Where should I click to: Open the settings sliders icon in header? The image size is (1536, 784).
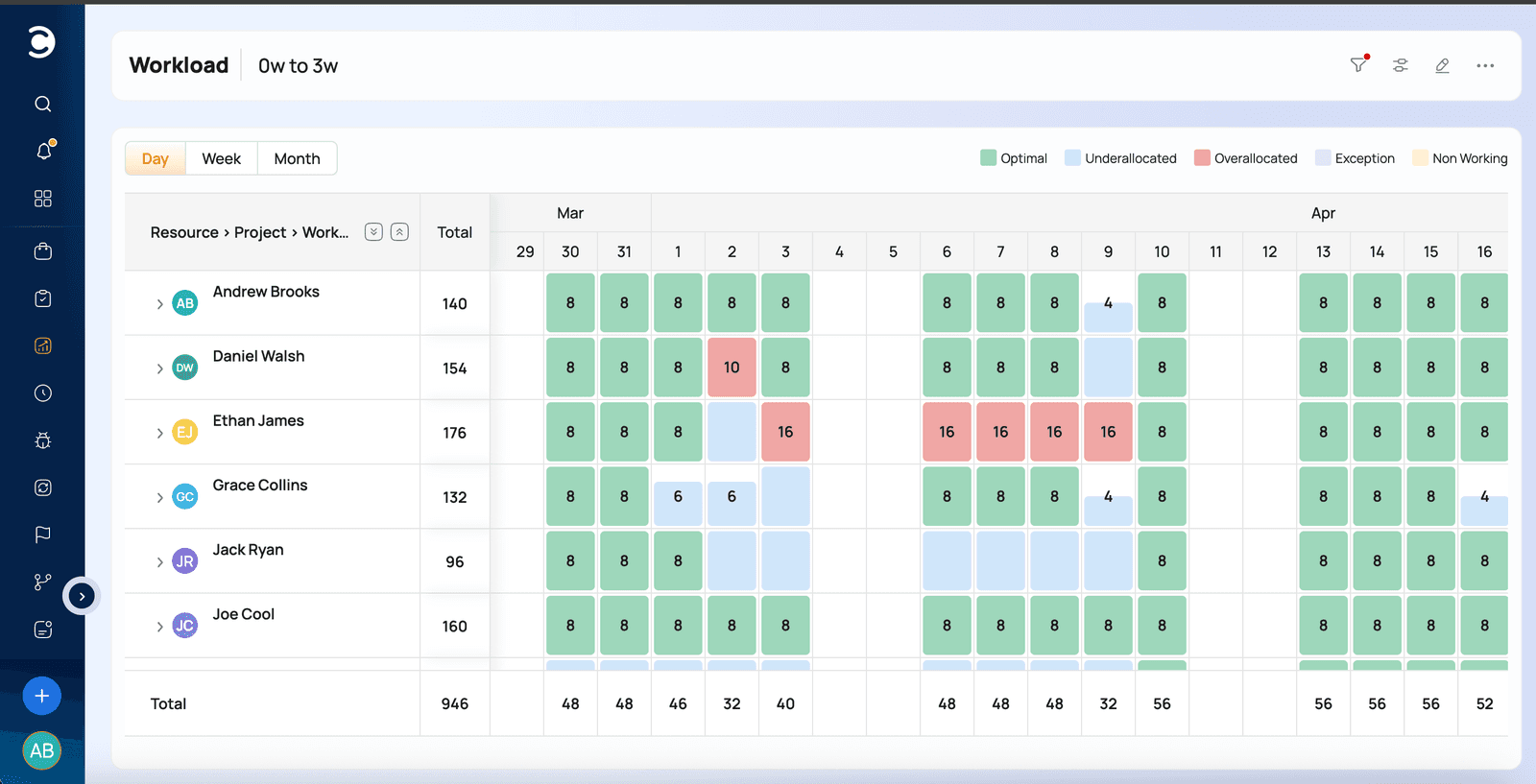[x=1401, y=65]
